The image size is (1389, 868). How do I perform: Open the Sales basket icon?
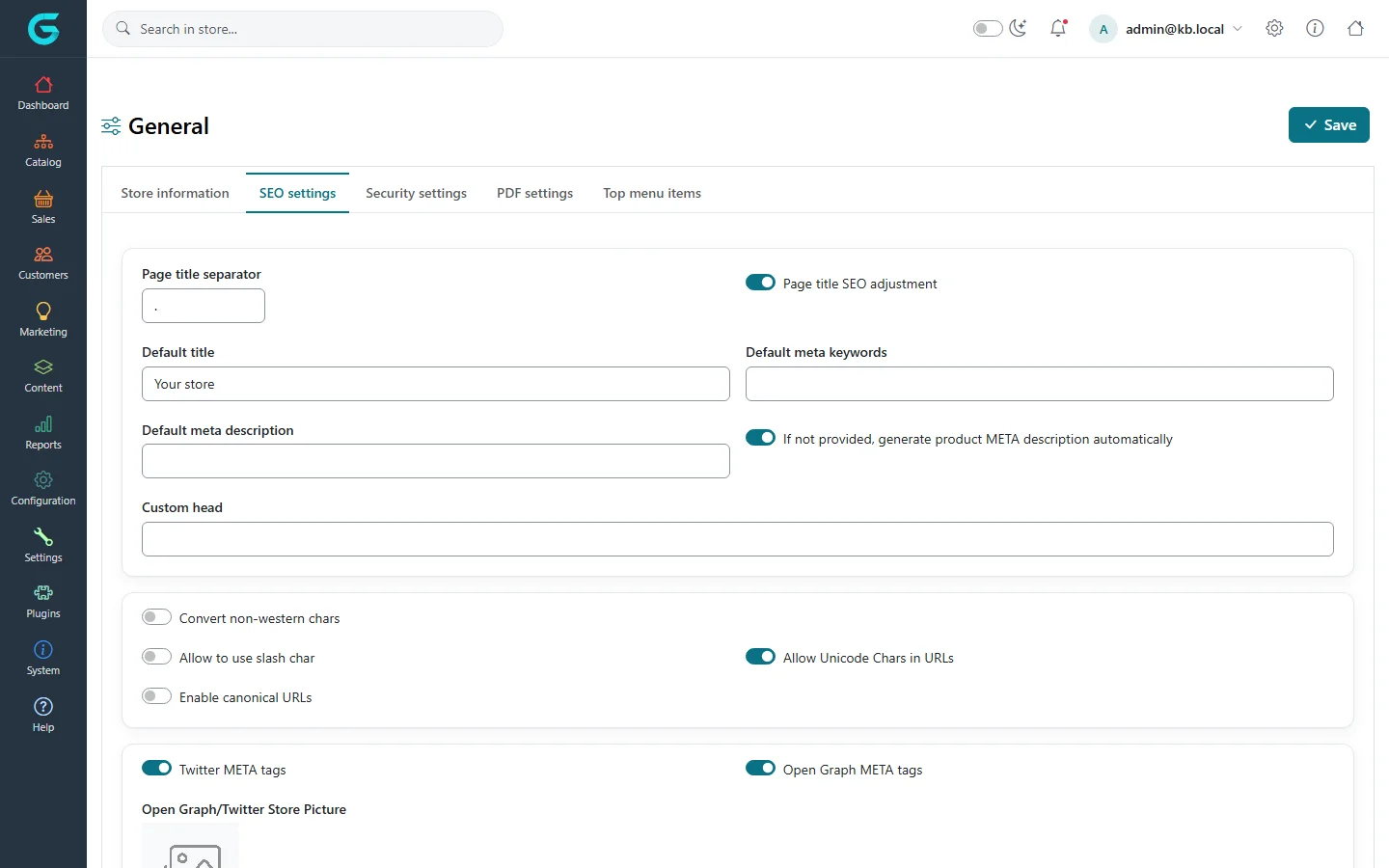point(43,199)
